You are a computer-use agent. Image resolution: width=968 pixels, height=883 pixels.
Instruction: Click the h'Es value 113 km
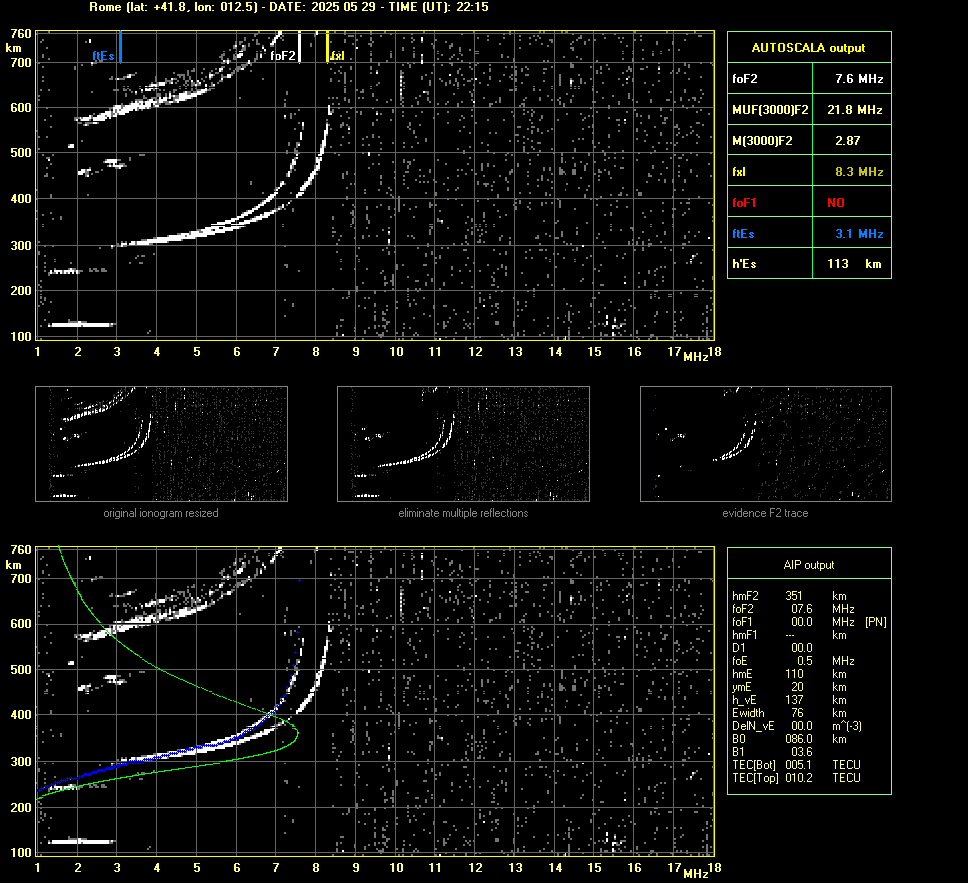854,264
